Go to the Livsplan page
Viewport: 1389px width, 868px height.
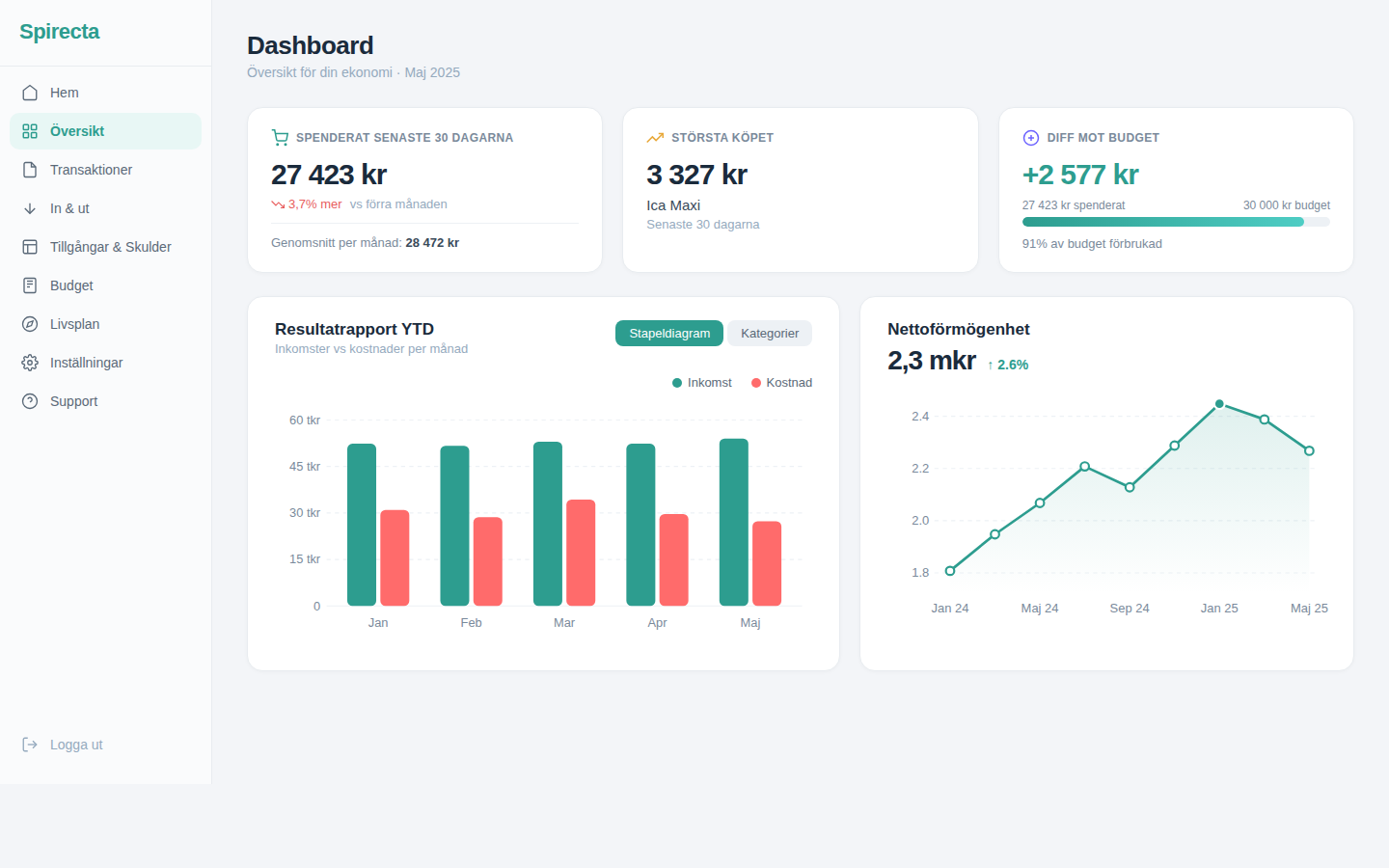click(75, 324)
